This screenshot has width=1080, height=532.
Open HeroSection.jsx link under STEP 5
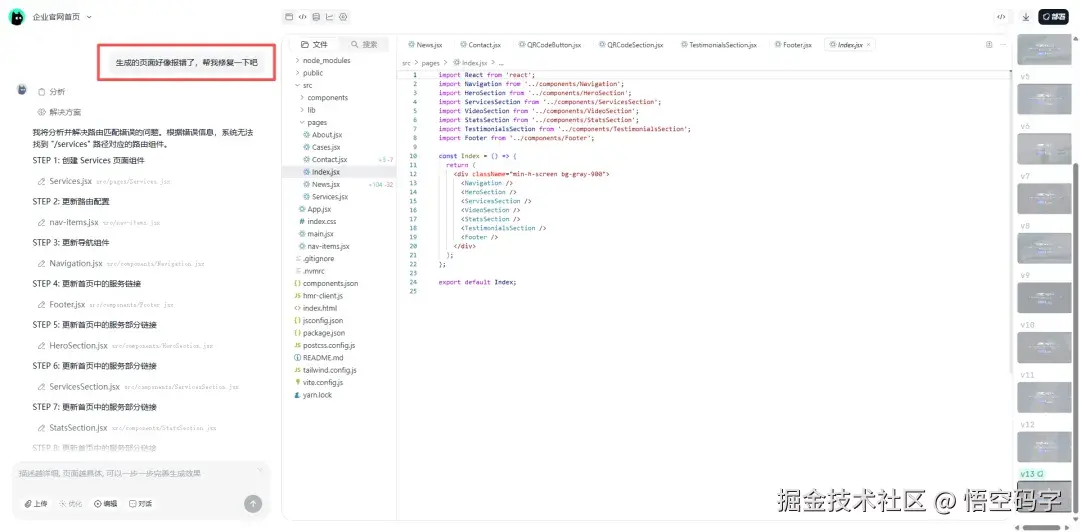[x=79, y=345]
